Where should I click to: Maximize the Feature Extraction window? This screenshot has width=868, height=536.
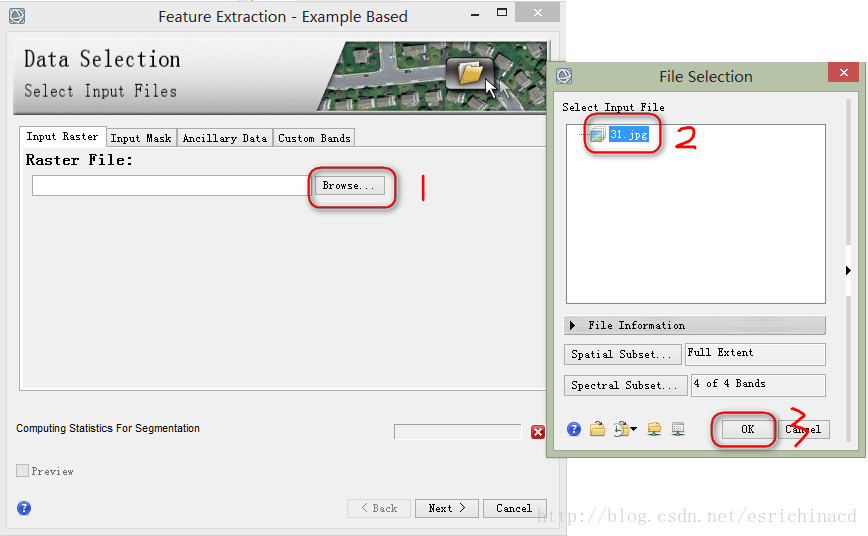pyautogui.click(x=502, y=12)
